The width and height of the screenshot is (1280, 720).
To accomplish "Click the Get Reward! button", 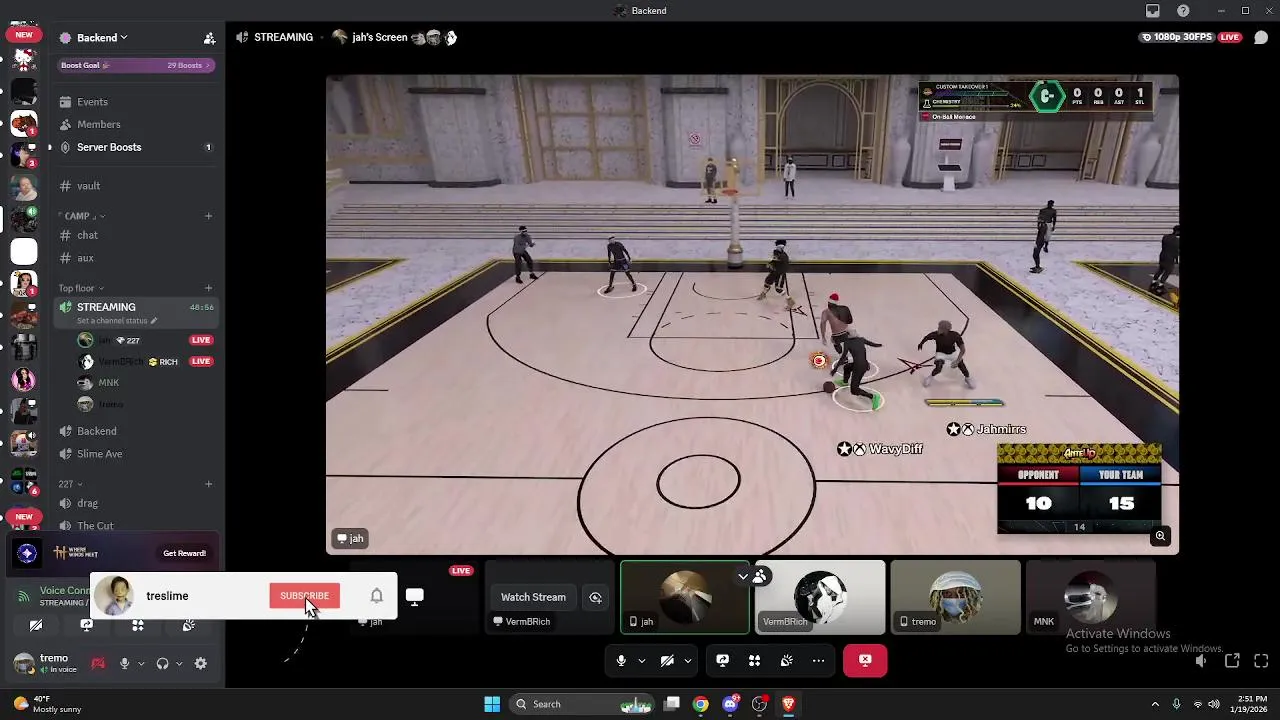I will coord(185,553).
